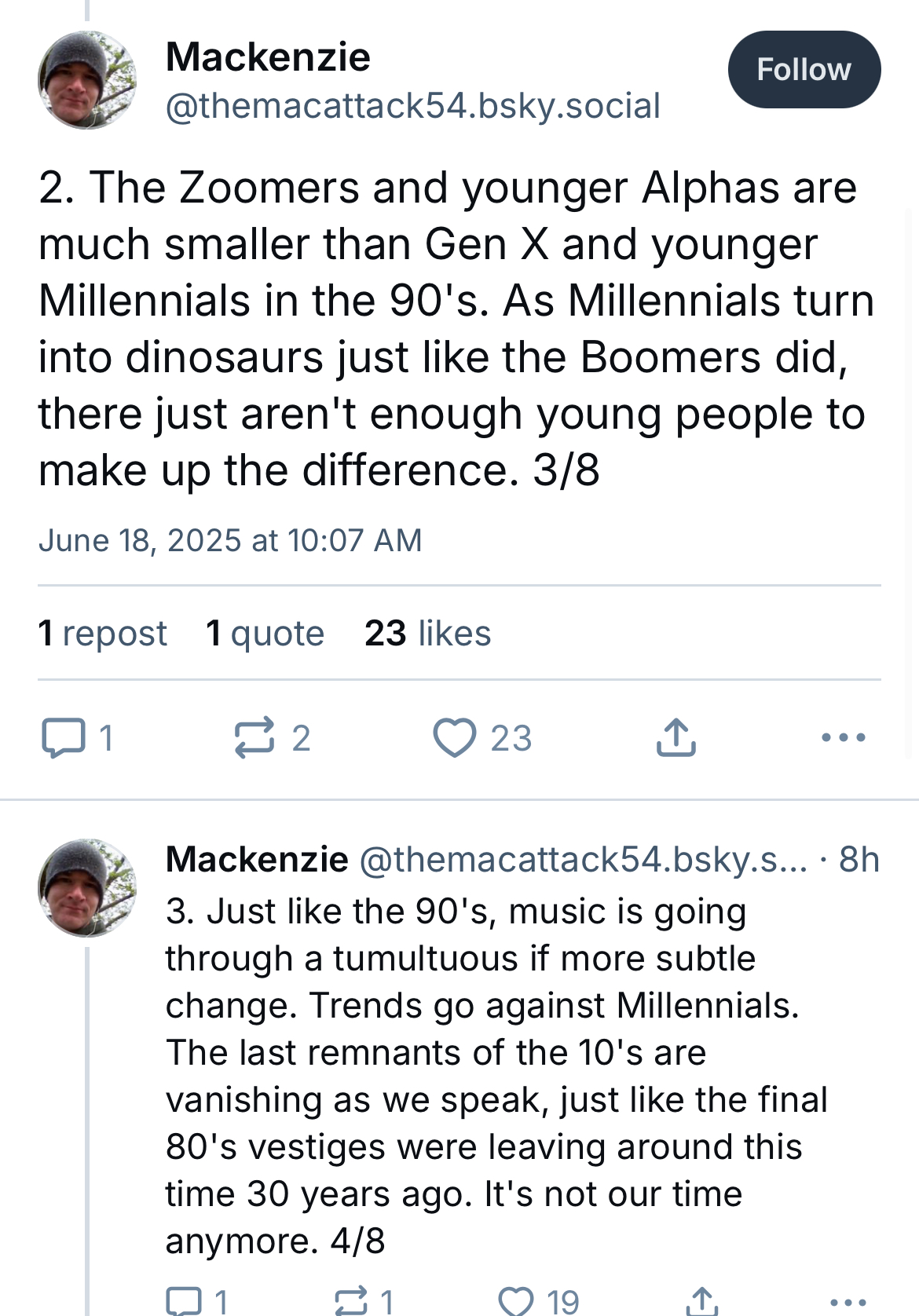
Task: Follow Mackenzie's account
Action: pyautogui.click(x=804, y=70)
